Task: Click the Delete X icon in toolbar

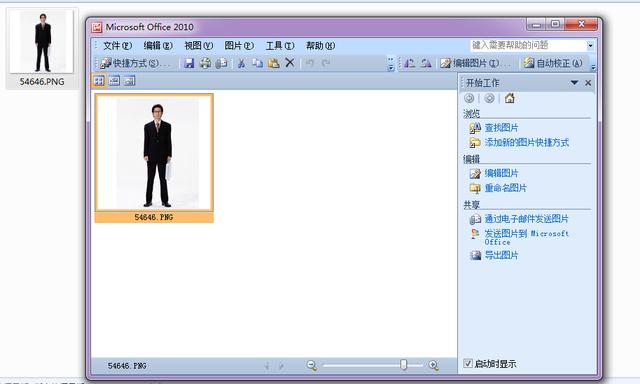Action: click(290, 63)
